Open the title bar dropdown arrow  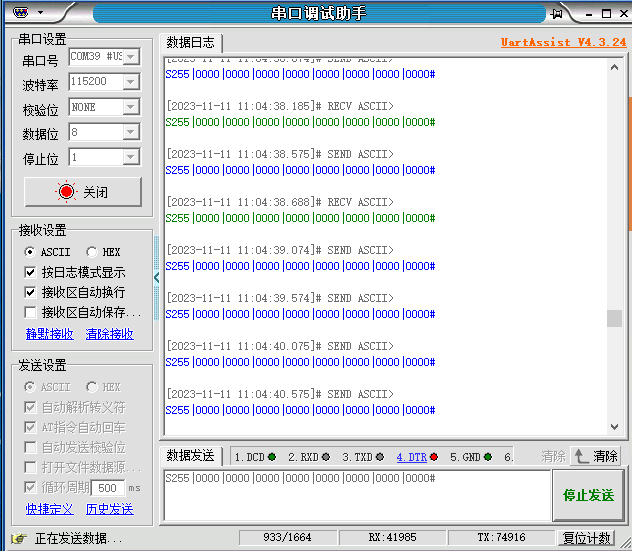click(40, 12)
